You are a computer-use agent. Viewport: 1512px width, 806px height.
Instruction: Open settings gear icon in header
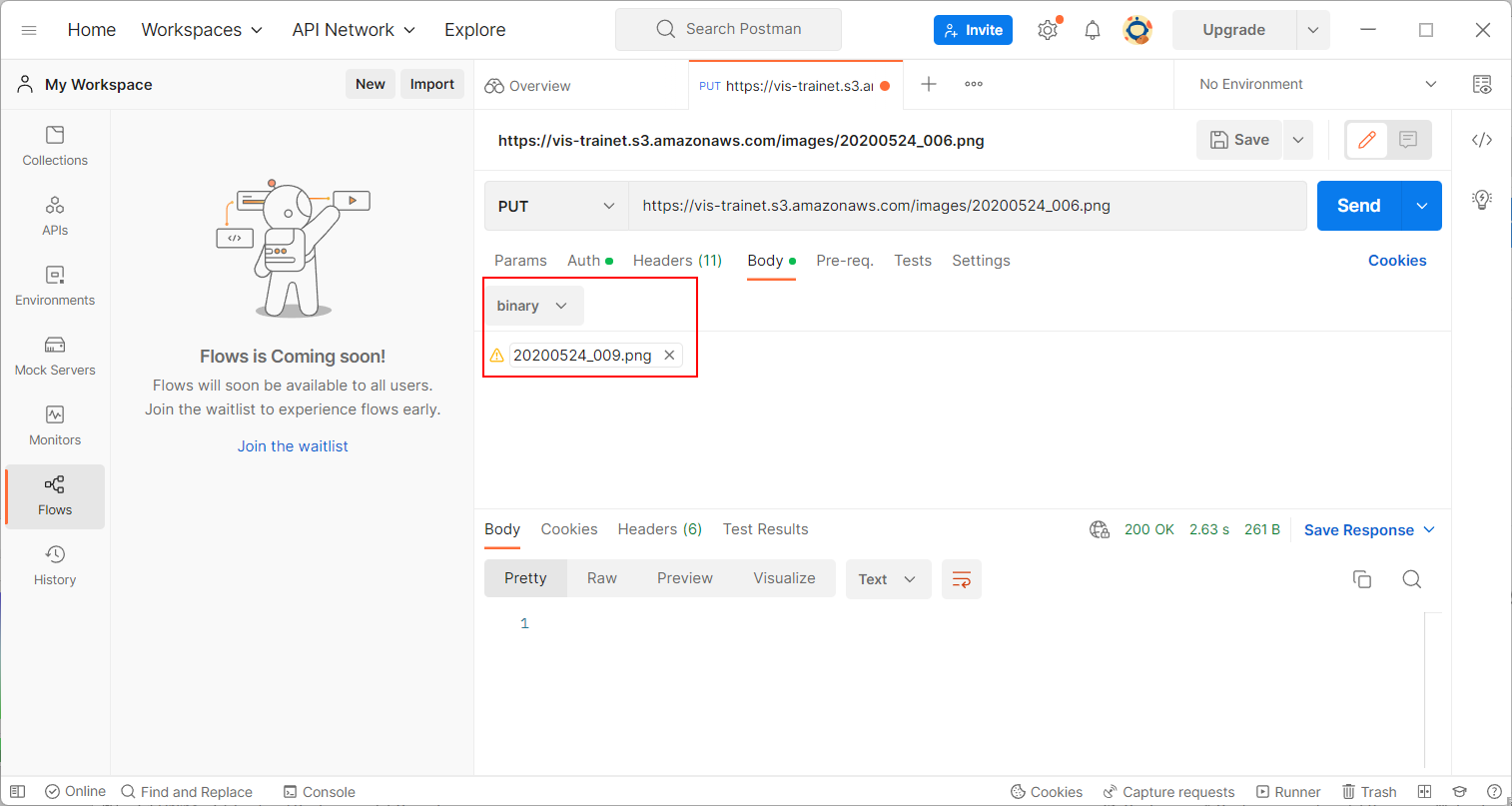tap(1048, 30)
